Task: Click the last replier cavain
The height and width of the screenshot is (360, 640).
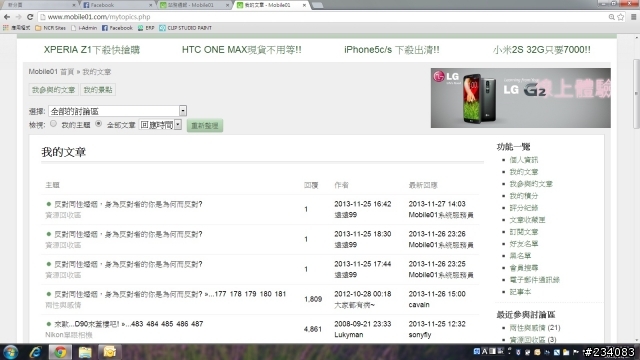Action: tap(419, 305)
